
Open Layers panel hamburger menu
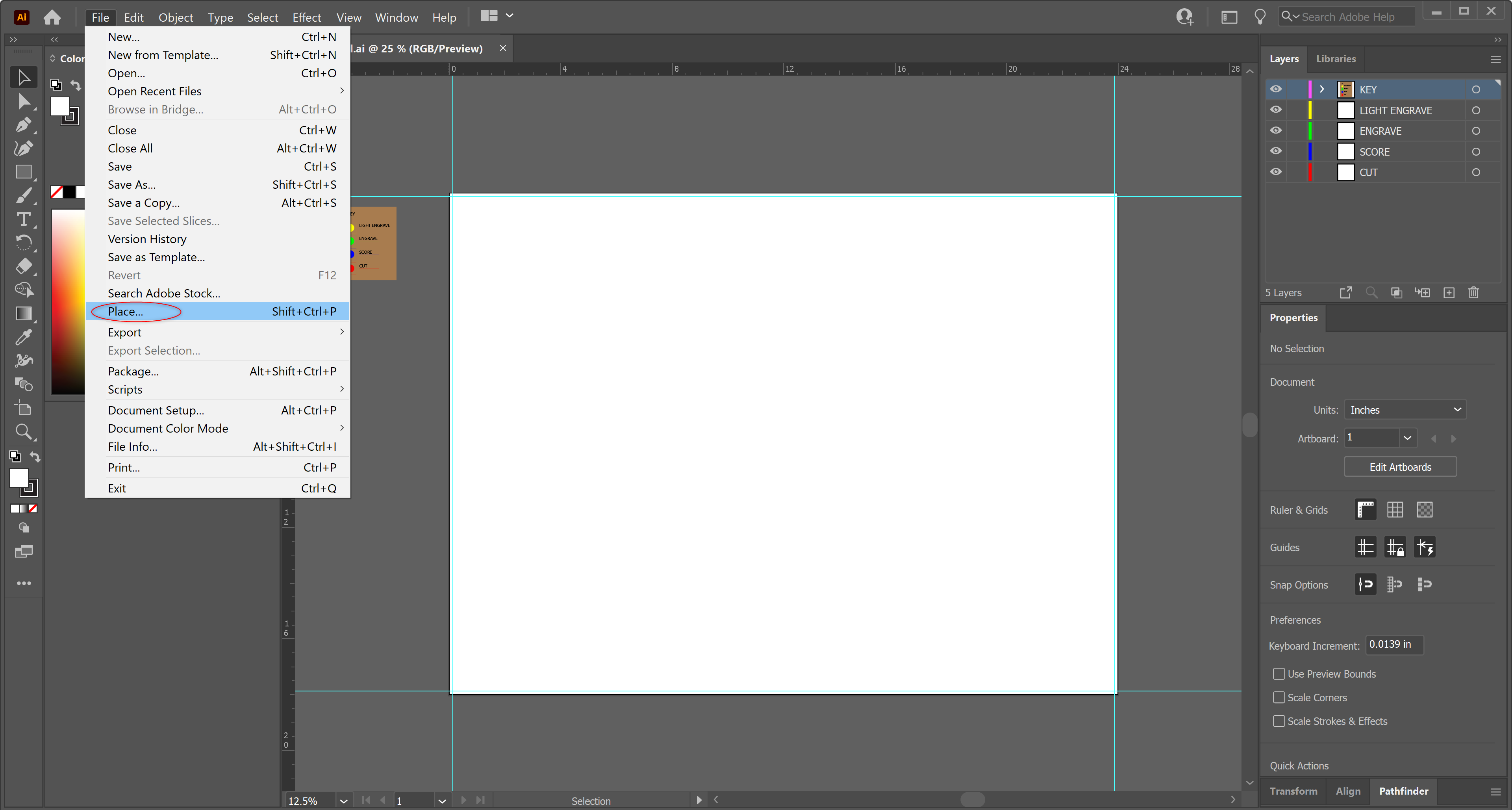tap(1495, 59)
